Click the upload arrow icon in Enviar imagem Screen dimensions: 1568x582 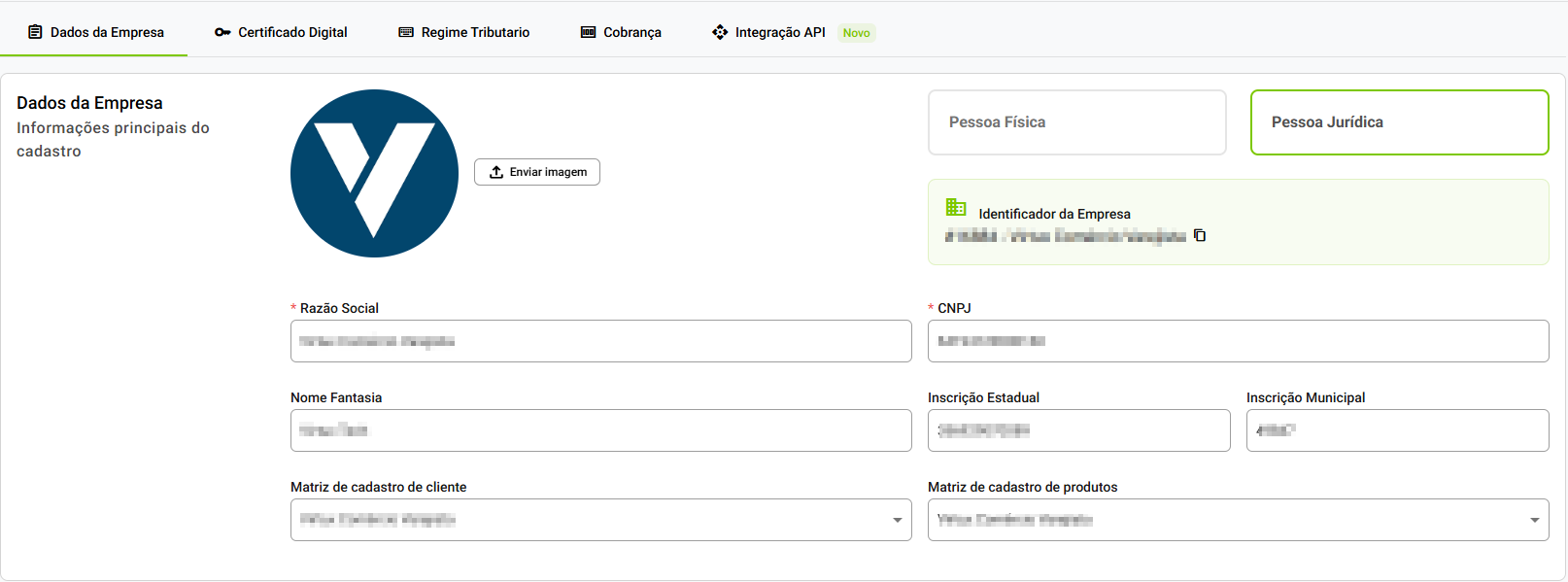(x=496, y=172)
